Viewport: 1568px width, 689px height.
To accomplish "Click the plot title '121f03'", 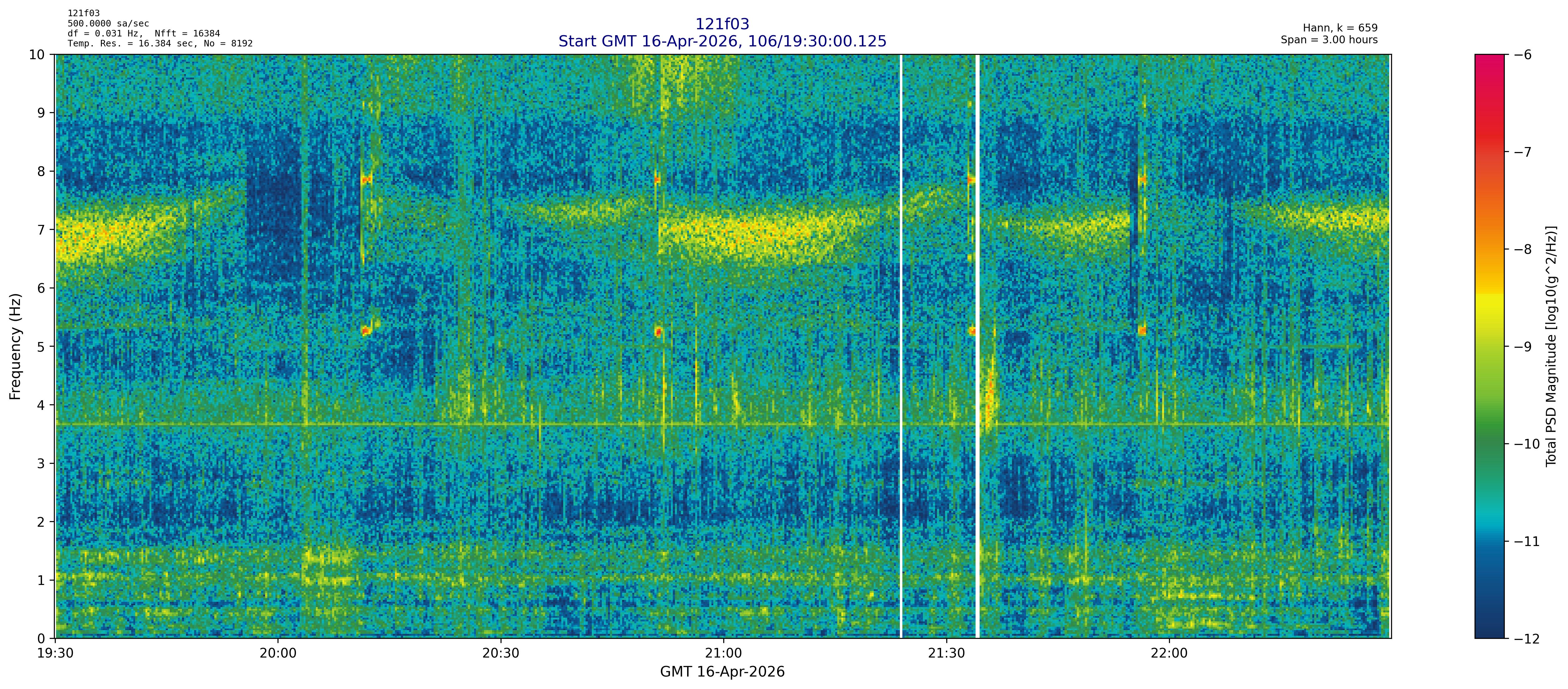I will click(x=722, y=24).
